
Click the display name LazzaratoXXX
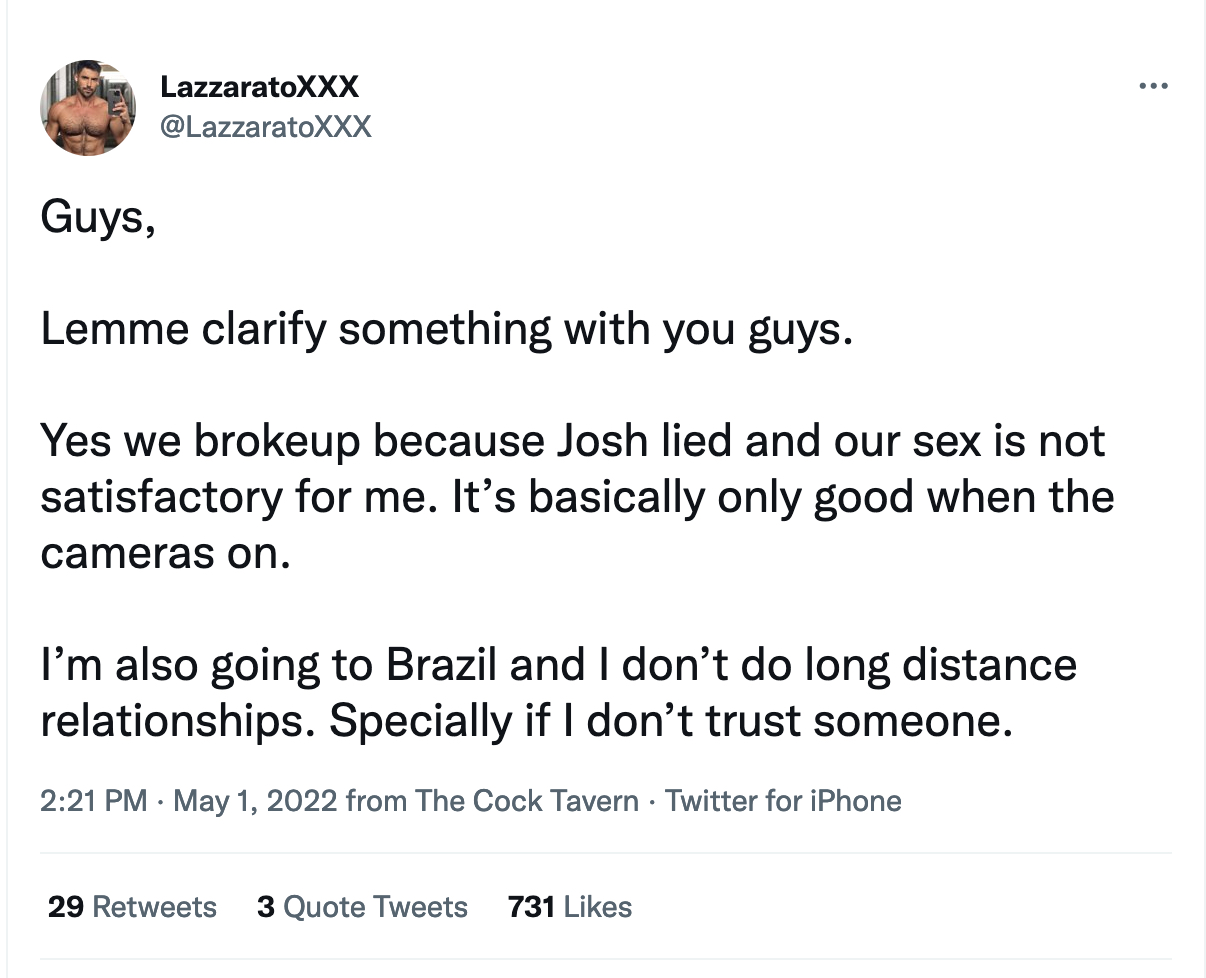pyautogui.click(x=259, y=86)
